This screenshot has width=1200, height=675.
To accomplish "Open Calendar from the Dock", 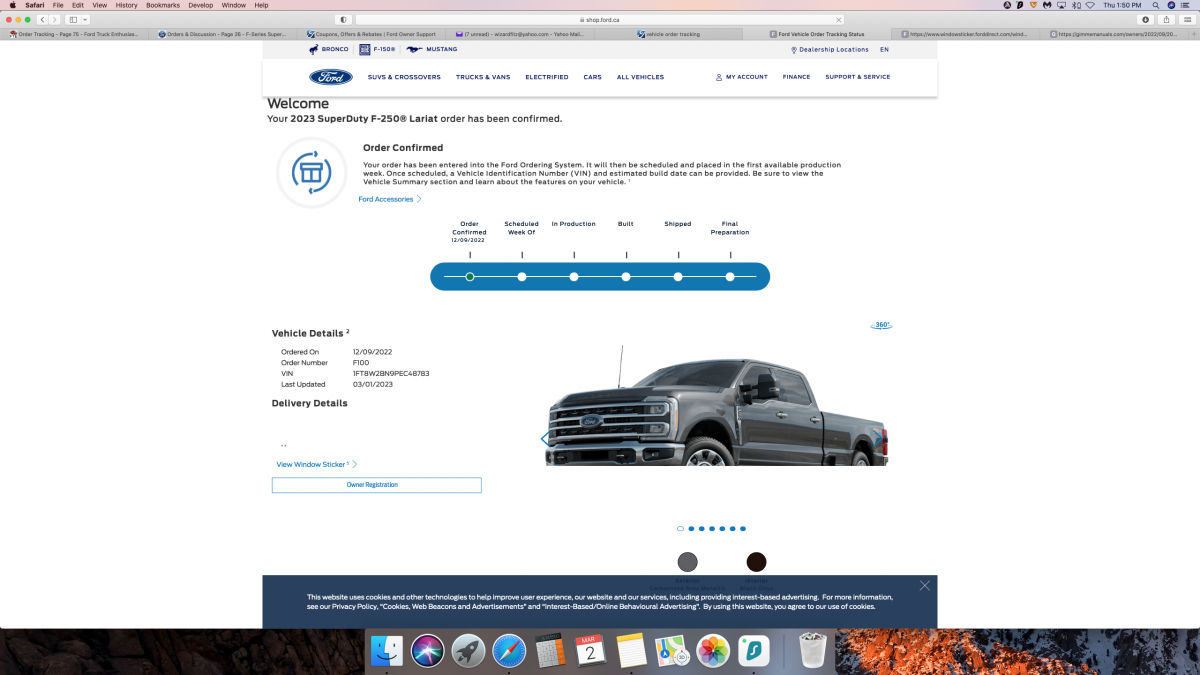I will pyautogui.click(x=591, y=651).
